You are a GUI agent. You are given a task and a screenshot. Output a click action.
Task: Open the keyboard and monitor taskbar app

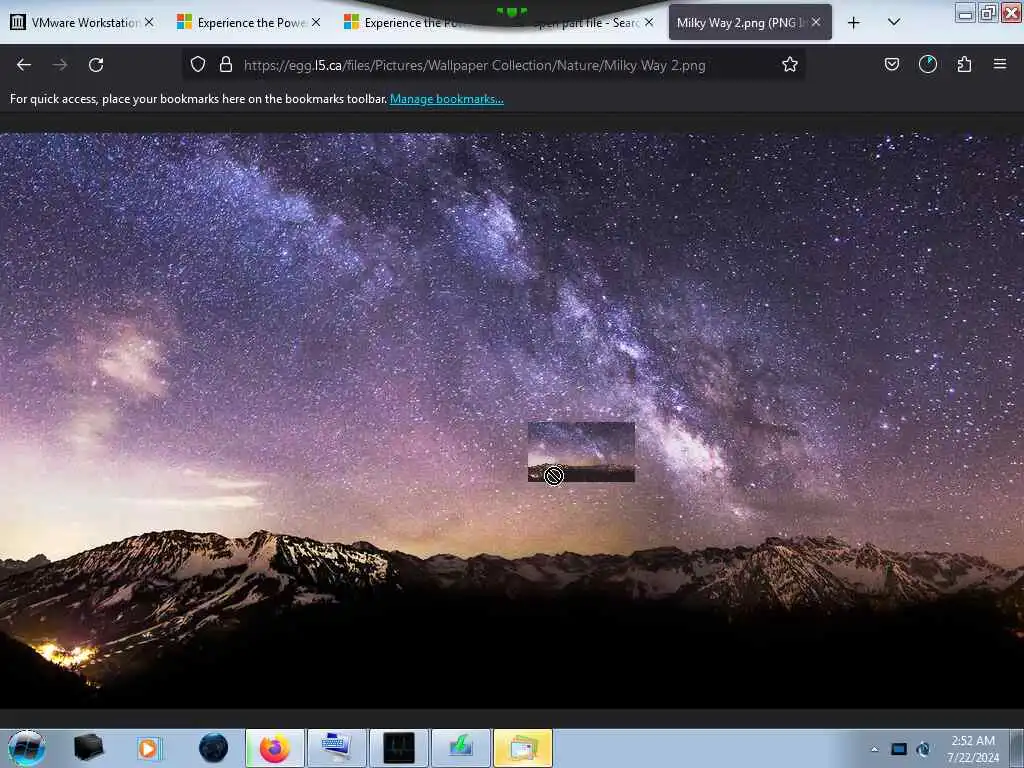click(x=337, y=748)
